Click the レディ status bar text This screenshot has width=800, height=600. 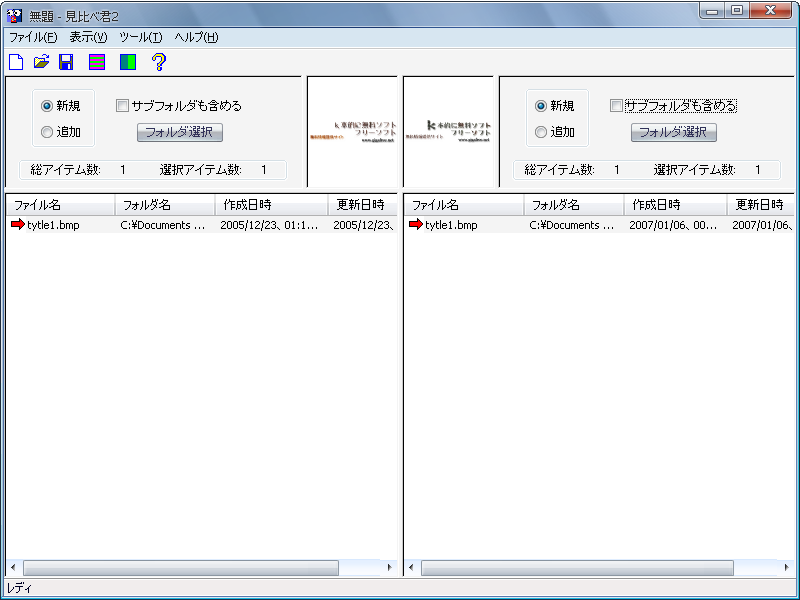coord(19,588)
